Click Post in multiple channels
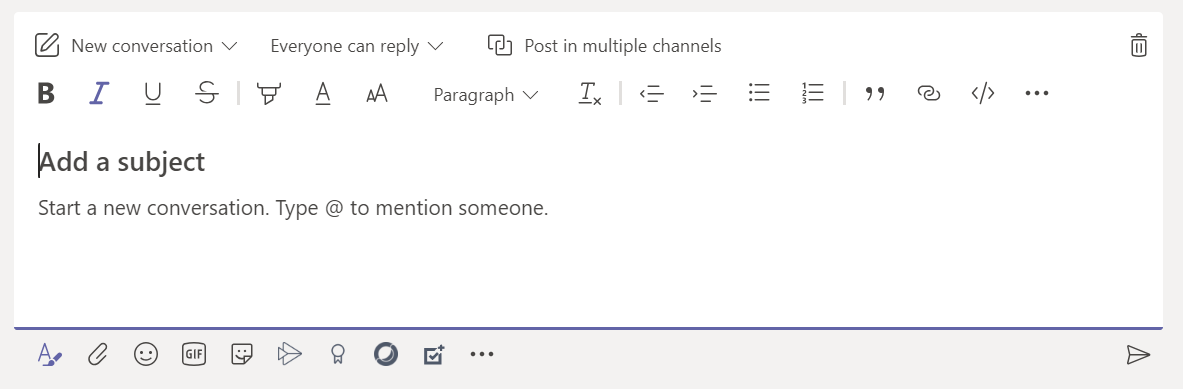This screenshot has height=389, width=1183. pyautogui.click(x=604, y=46)
